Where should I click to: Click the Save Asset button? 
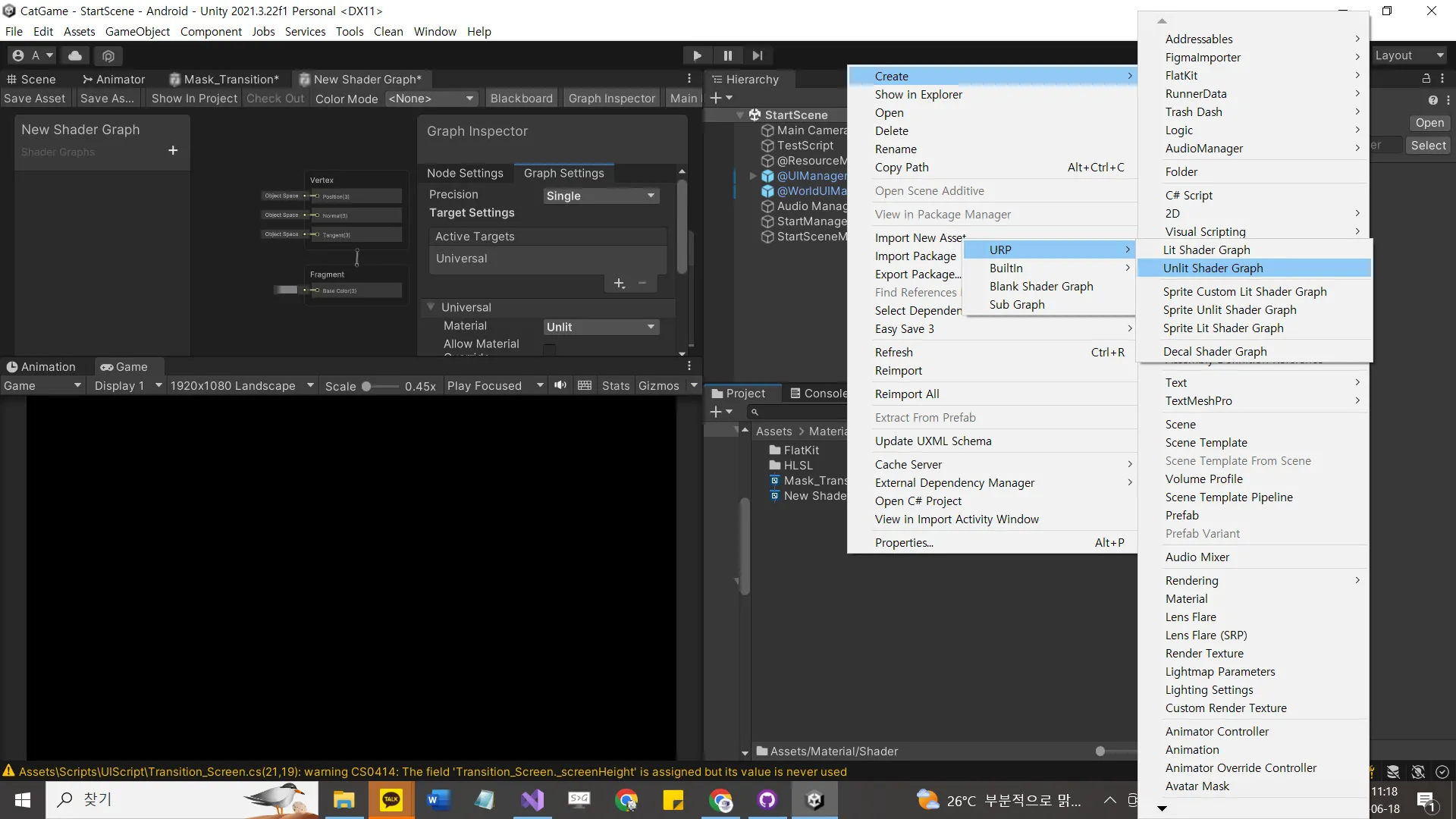(x=35, y=99)
